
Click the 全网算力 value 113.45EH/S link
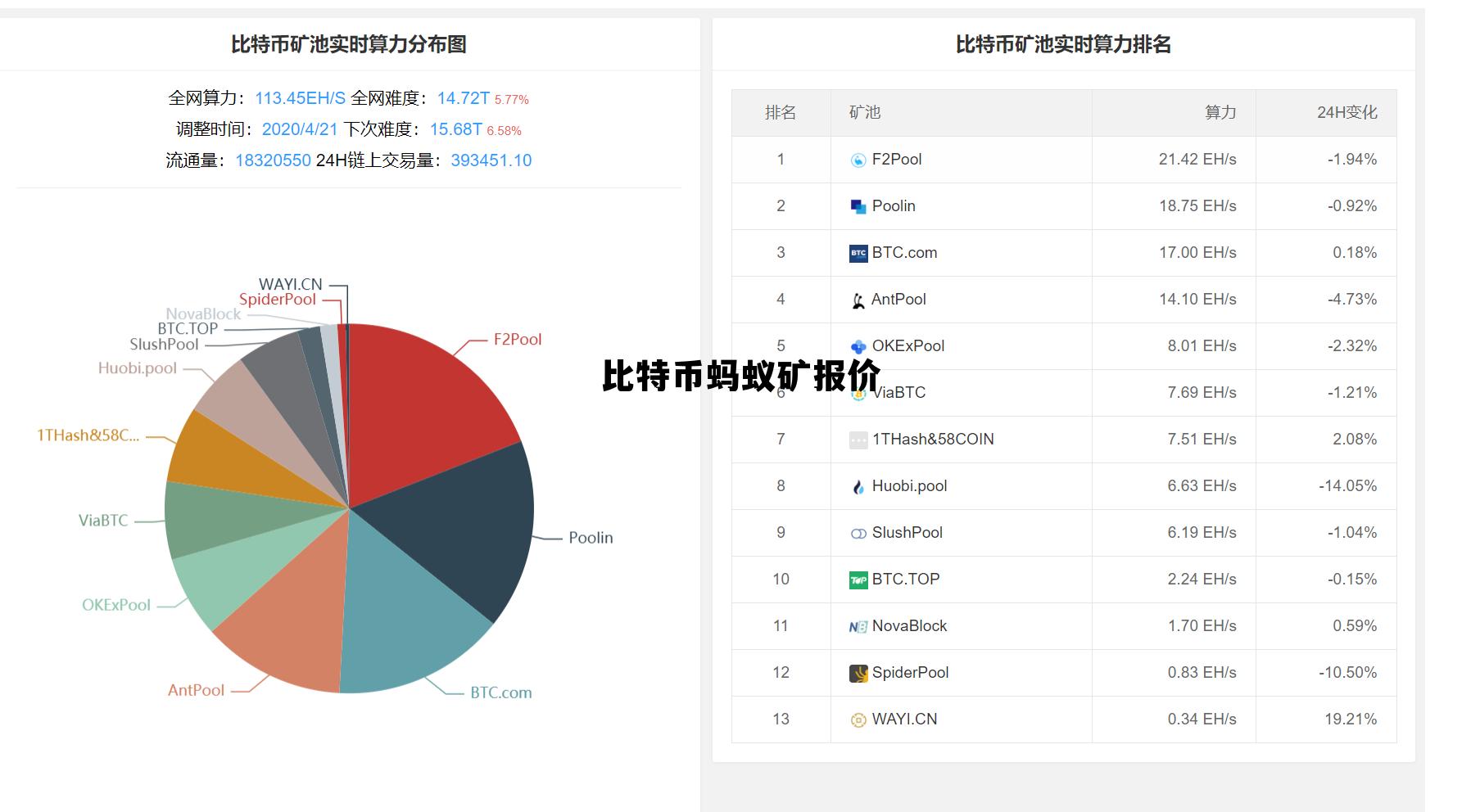coord(297,98)
